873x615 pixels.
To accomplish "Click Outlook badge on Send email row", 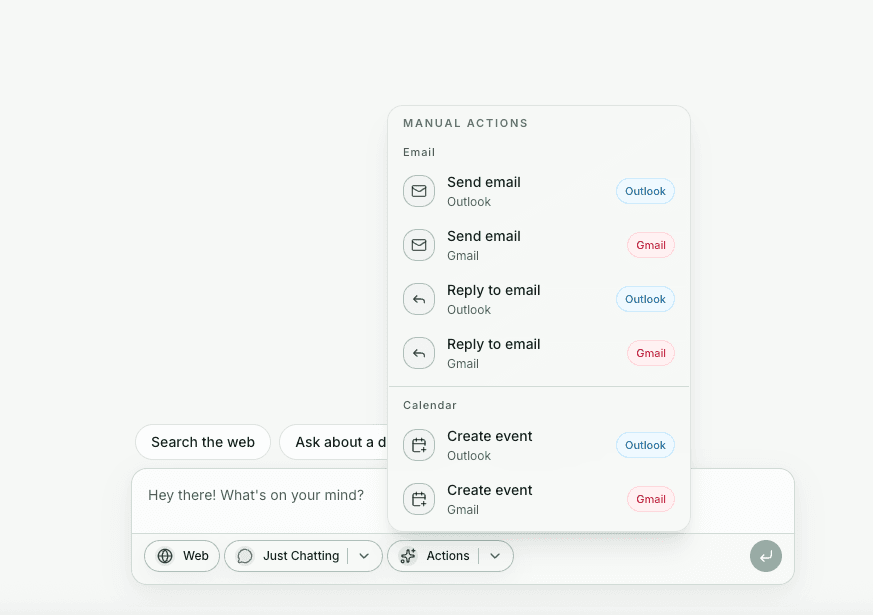I will click(645, 191).
